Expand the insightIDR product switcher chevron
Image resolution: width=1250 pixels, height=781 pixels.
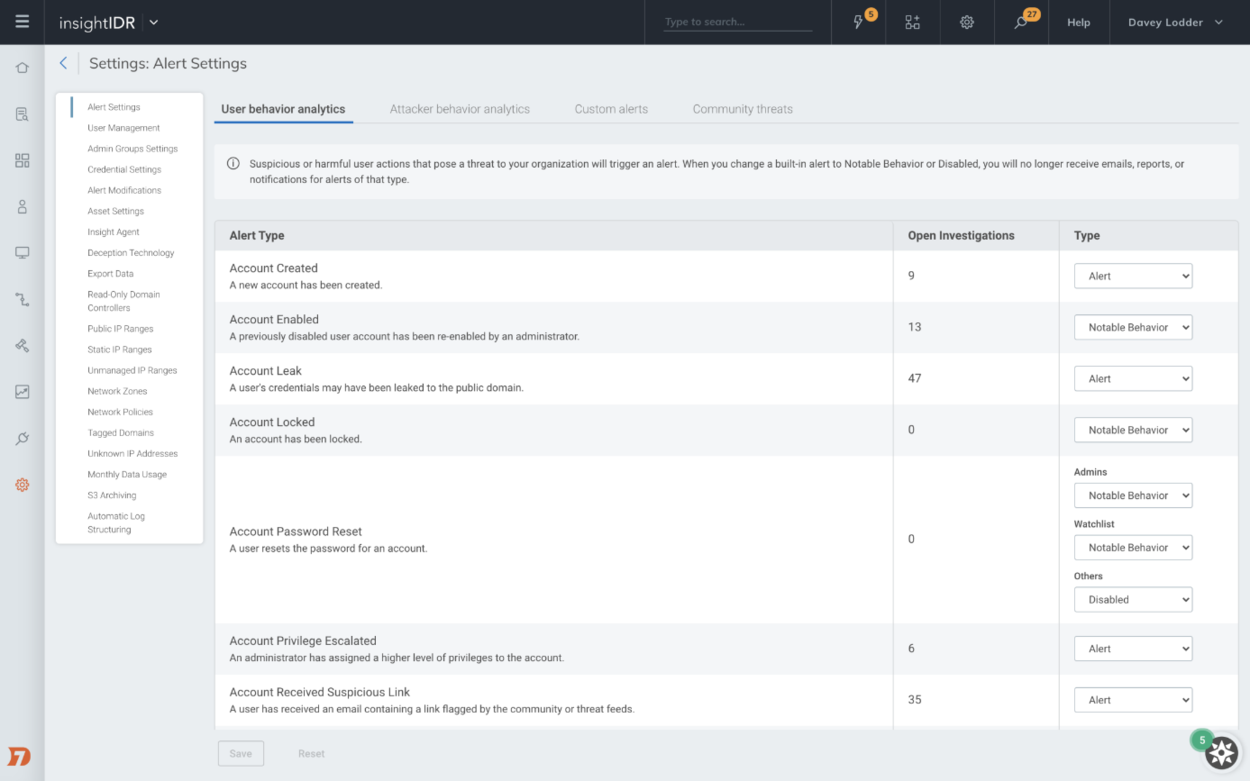point(153,22)
